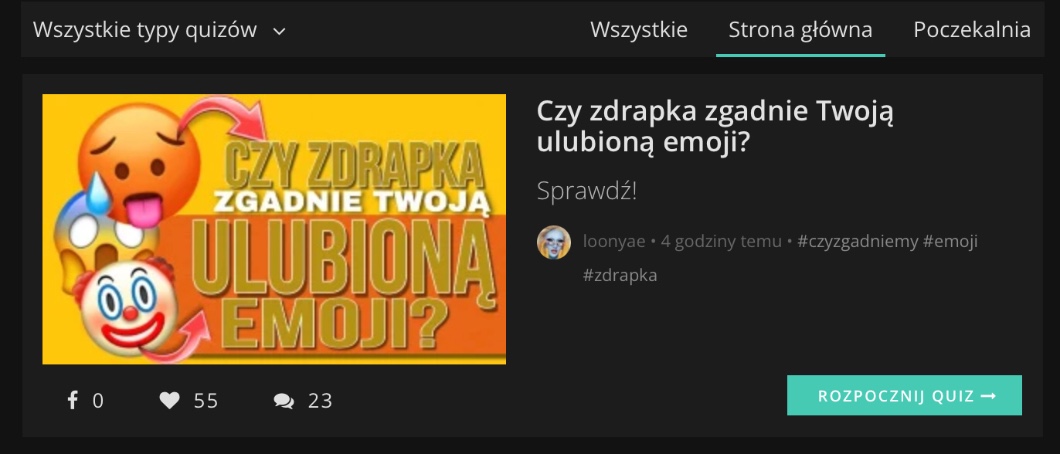
Task: Open 'Wszystkie typy quizów' dropdown
Action: point(160,30)
